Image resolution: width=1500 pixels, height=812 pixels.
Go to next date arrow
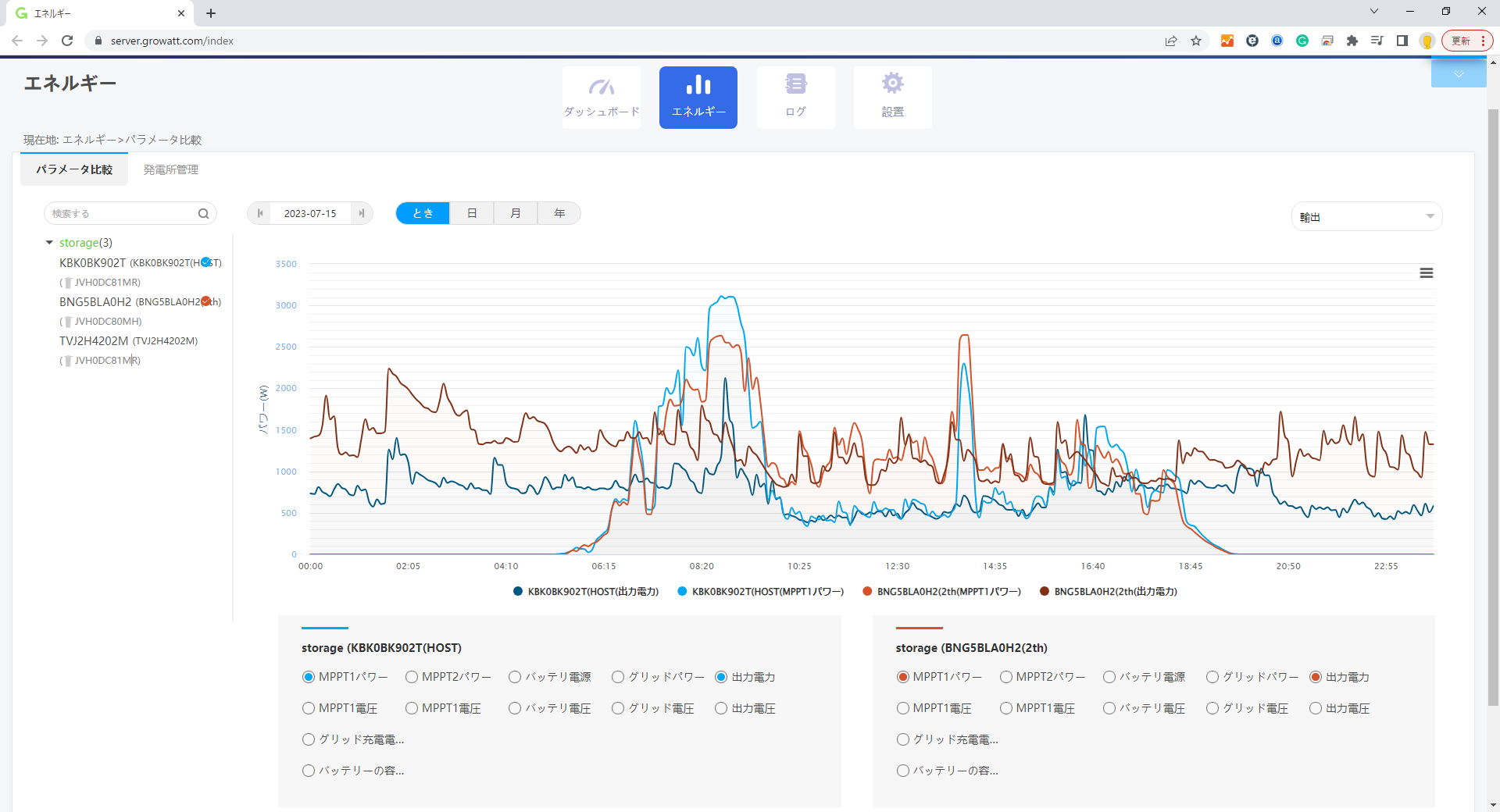coord(361,213)
